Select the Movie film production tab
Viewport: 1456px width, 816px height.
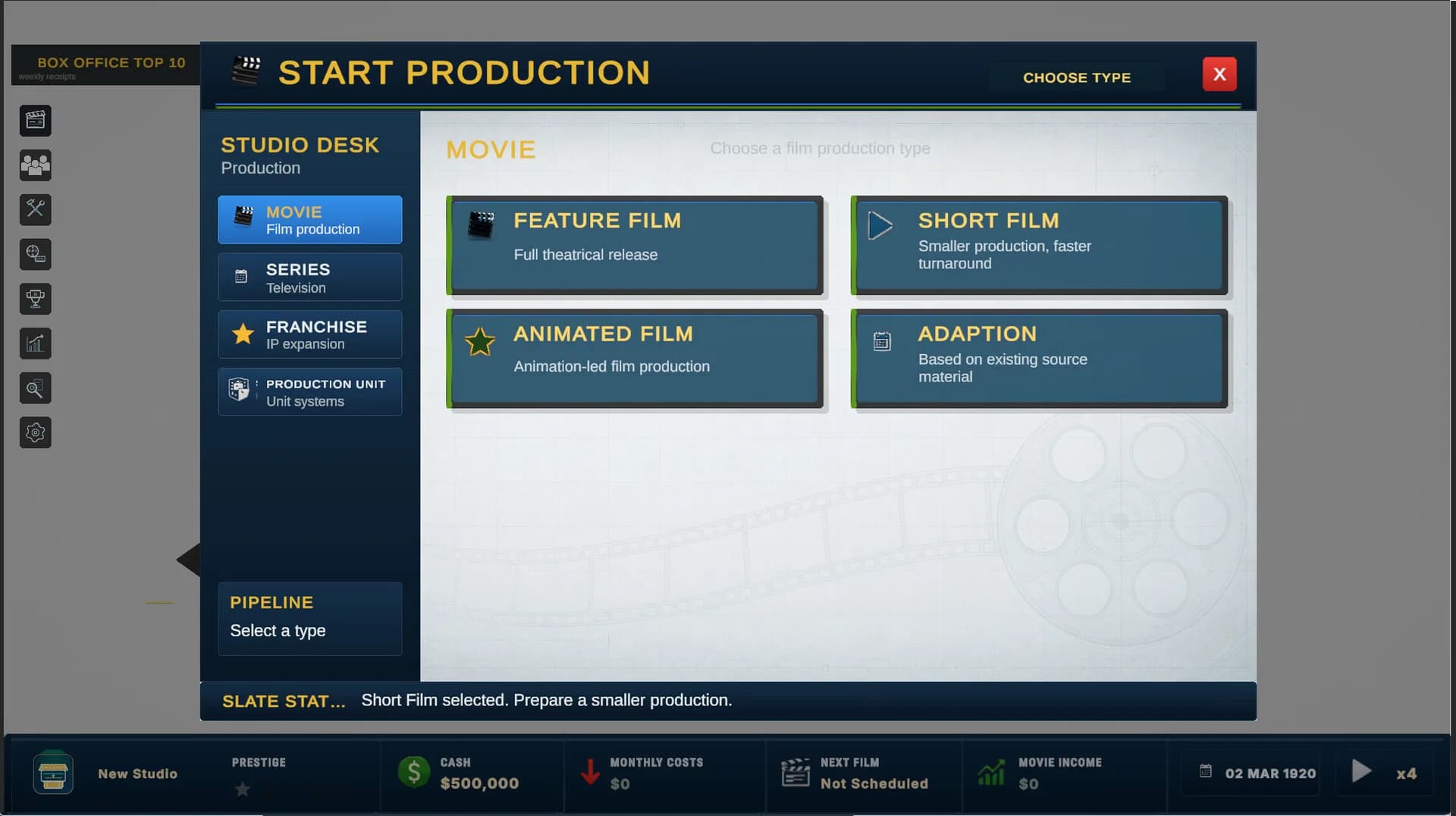pos(310,220)
